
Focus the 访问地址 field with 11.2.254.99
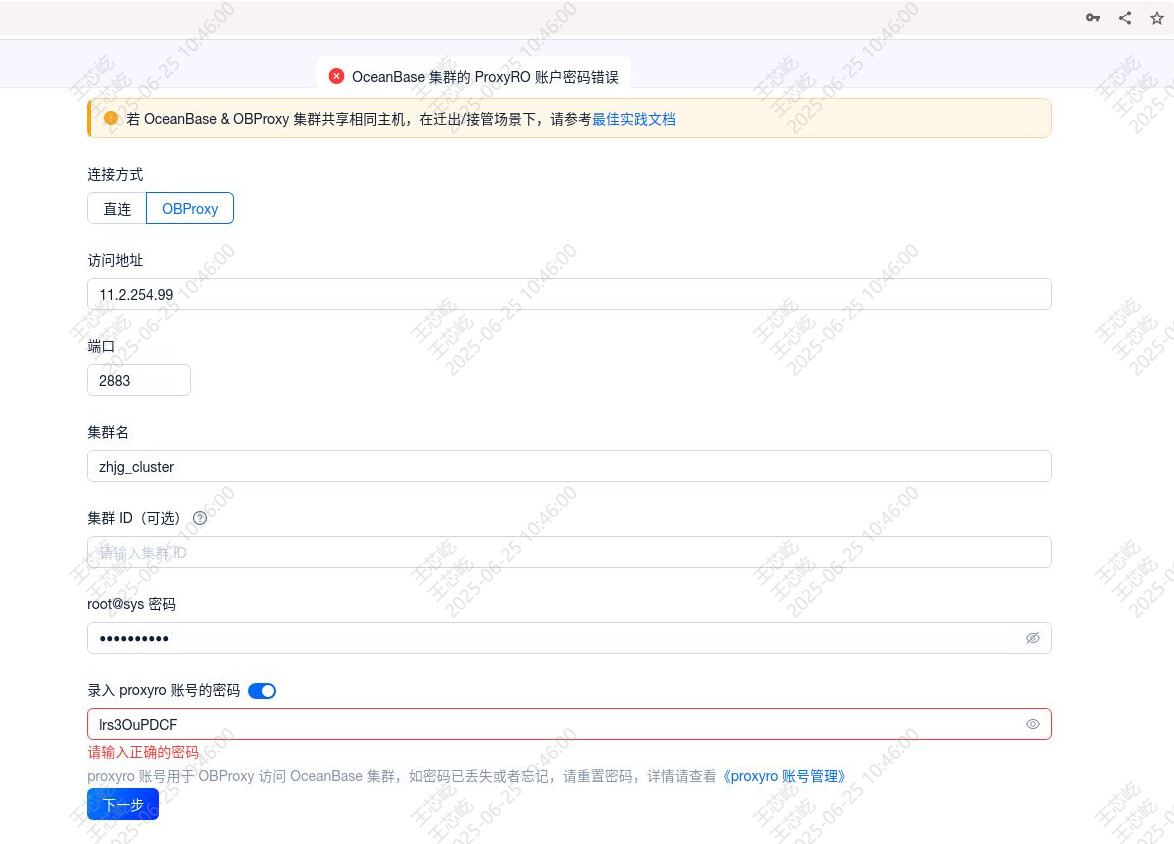pyautogui.click(x=569, y=294)
